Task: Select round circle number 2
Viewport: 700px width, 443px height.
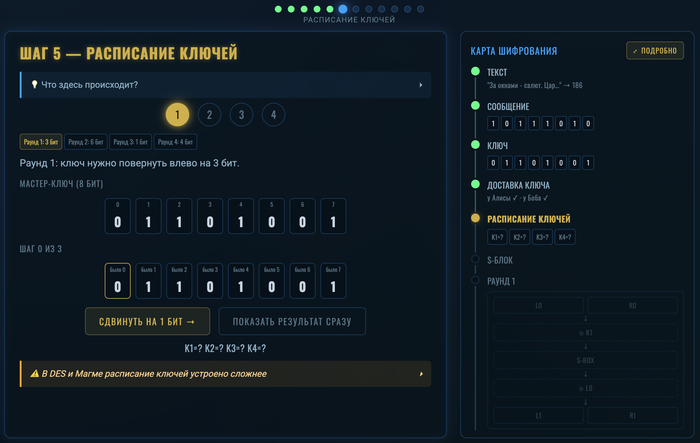Action: [x=209, y=115]
